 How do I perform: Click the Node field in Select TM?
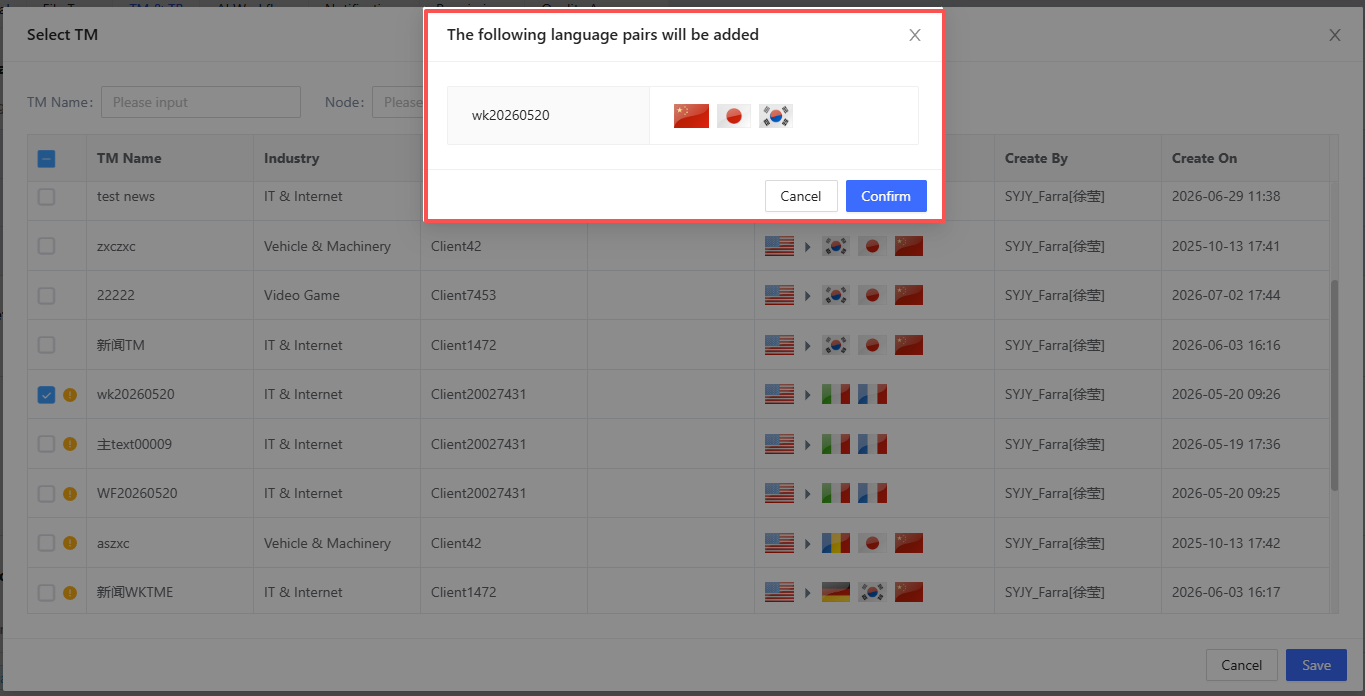(x=398, y=102)
